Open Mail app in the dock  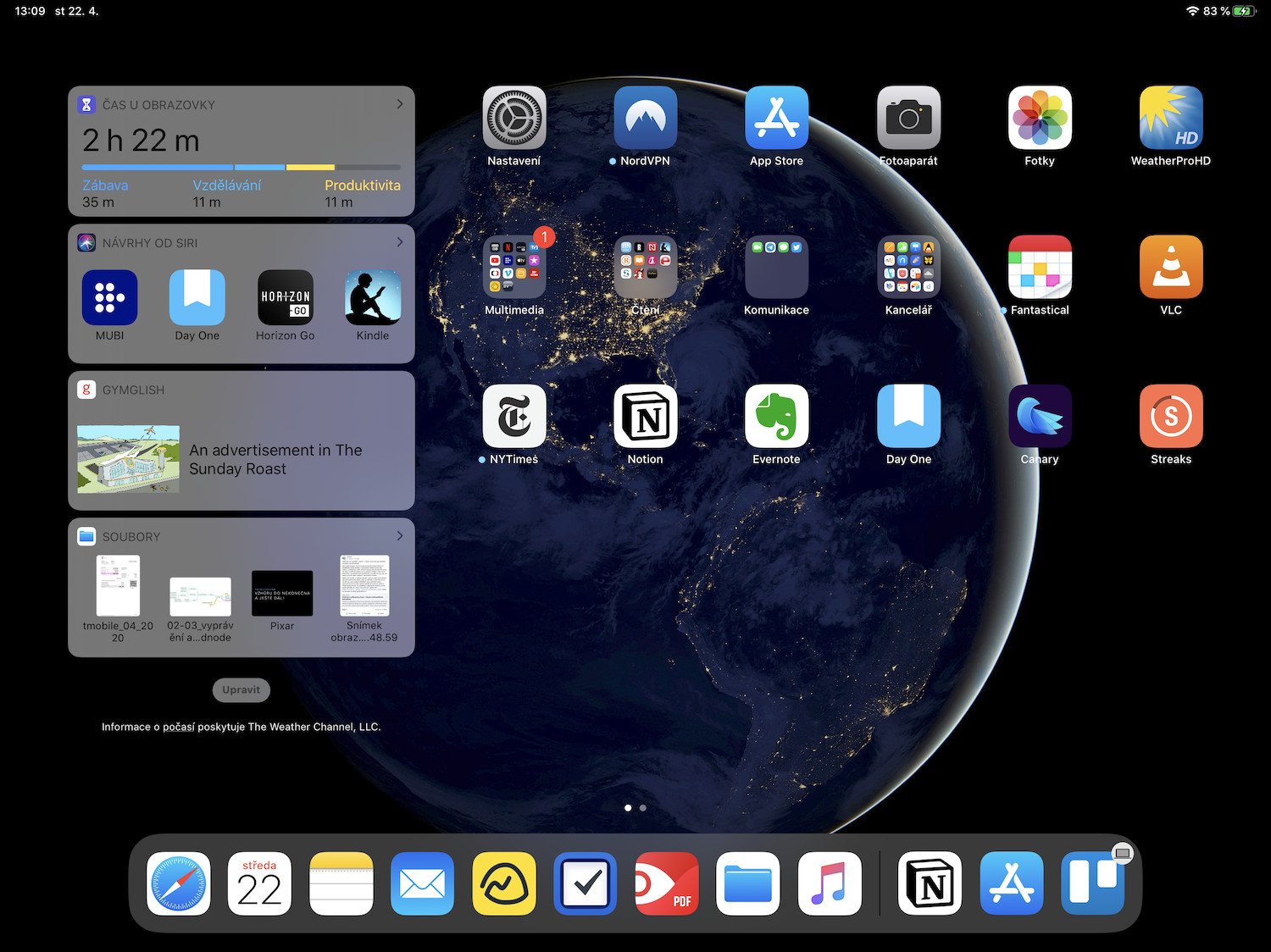[x=422, y=883]
